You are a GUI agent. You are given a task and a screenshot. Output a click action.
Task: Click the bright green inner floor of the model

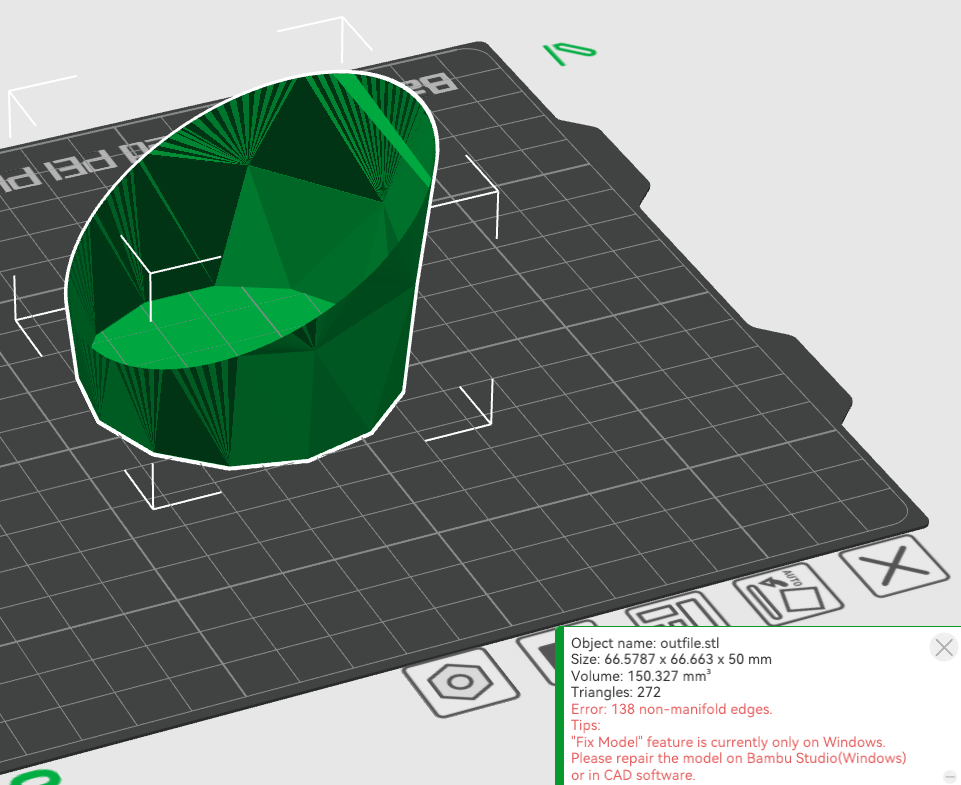pyautogui.click(x=210, y=320)
